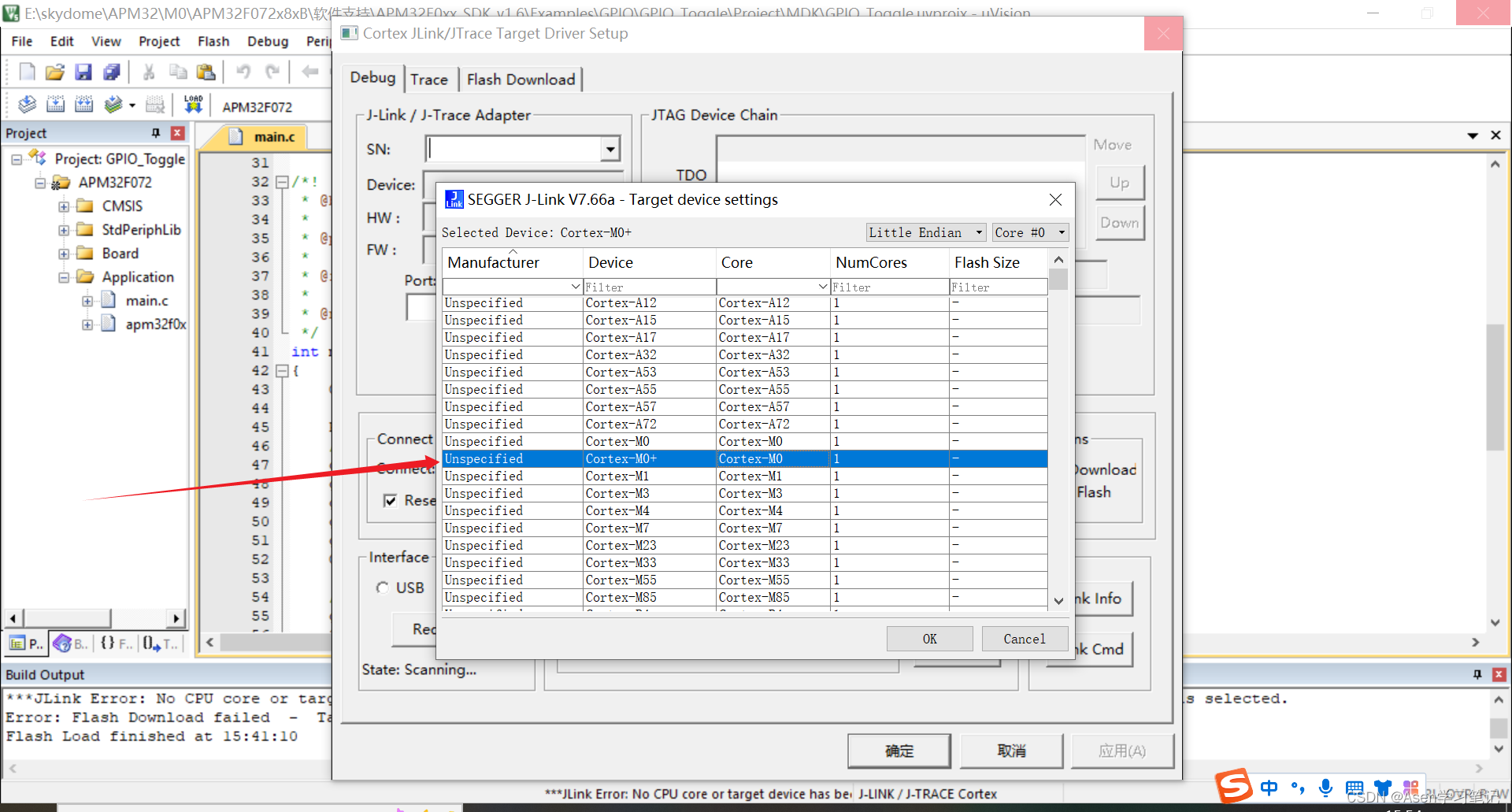Open the View menu
Screen dimensions: 1512x812
coord(106,41)
